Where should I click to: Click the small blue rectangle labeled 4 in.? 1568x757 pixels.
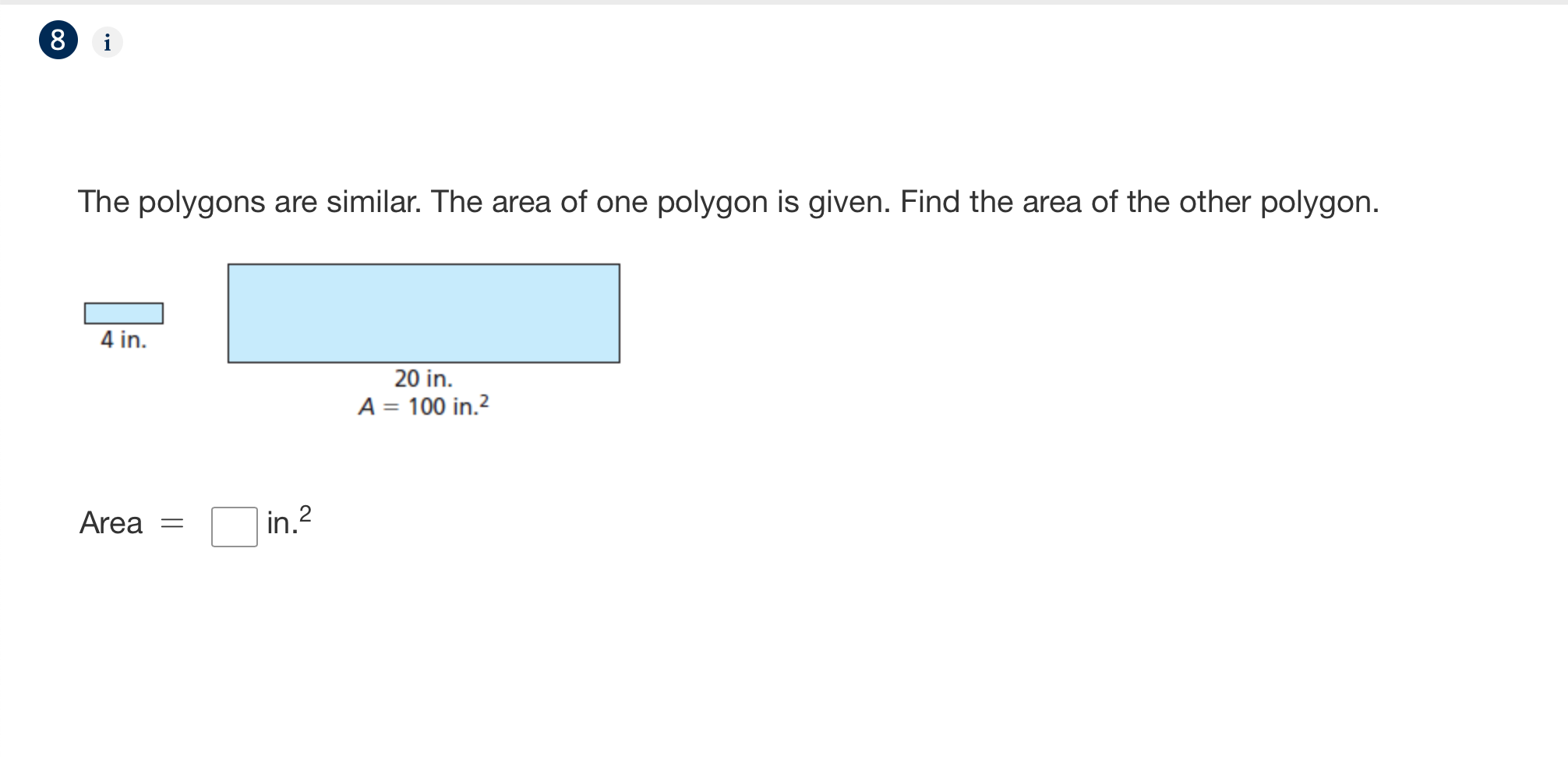click(122, 312)
